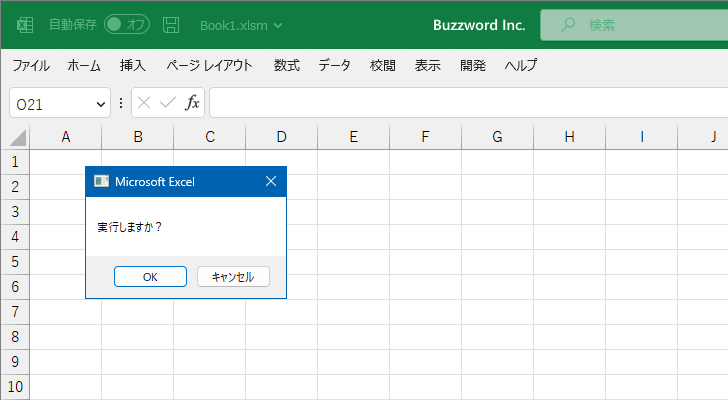Click the Select All corner triangle
Viewport: 728px width, 400px height.
(x=18, y=138)
